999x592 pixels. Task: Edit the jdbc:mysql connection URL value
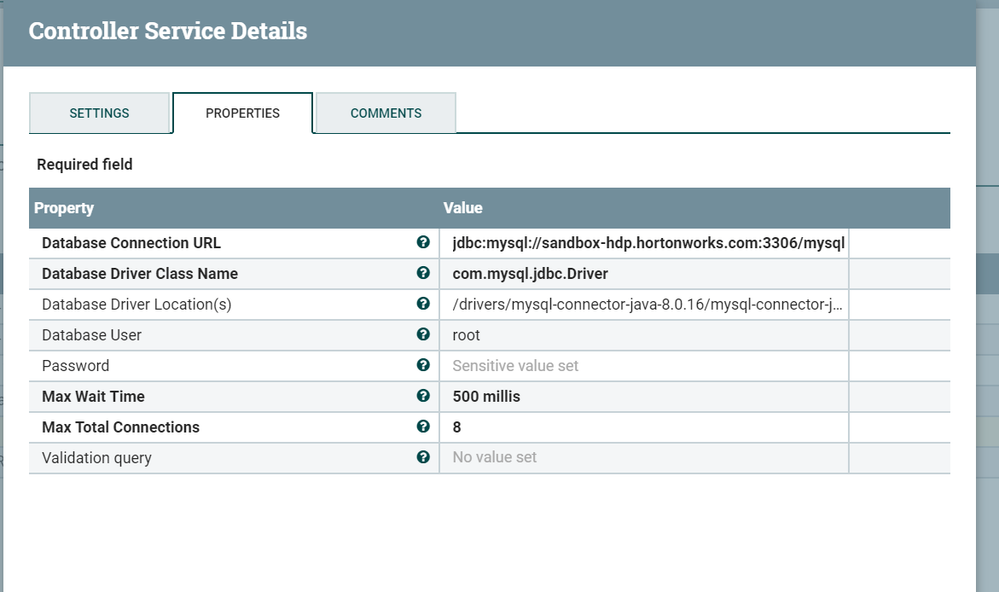click(x=648, y=243)
